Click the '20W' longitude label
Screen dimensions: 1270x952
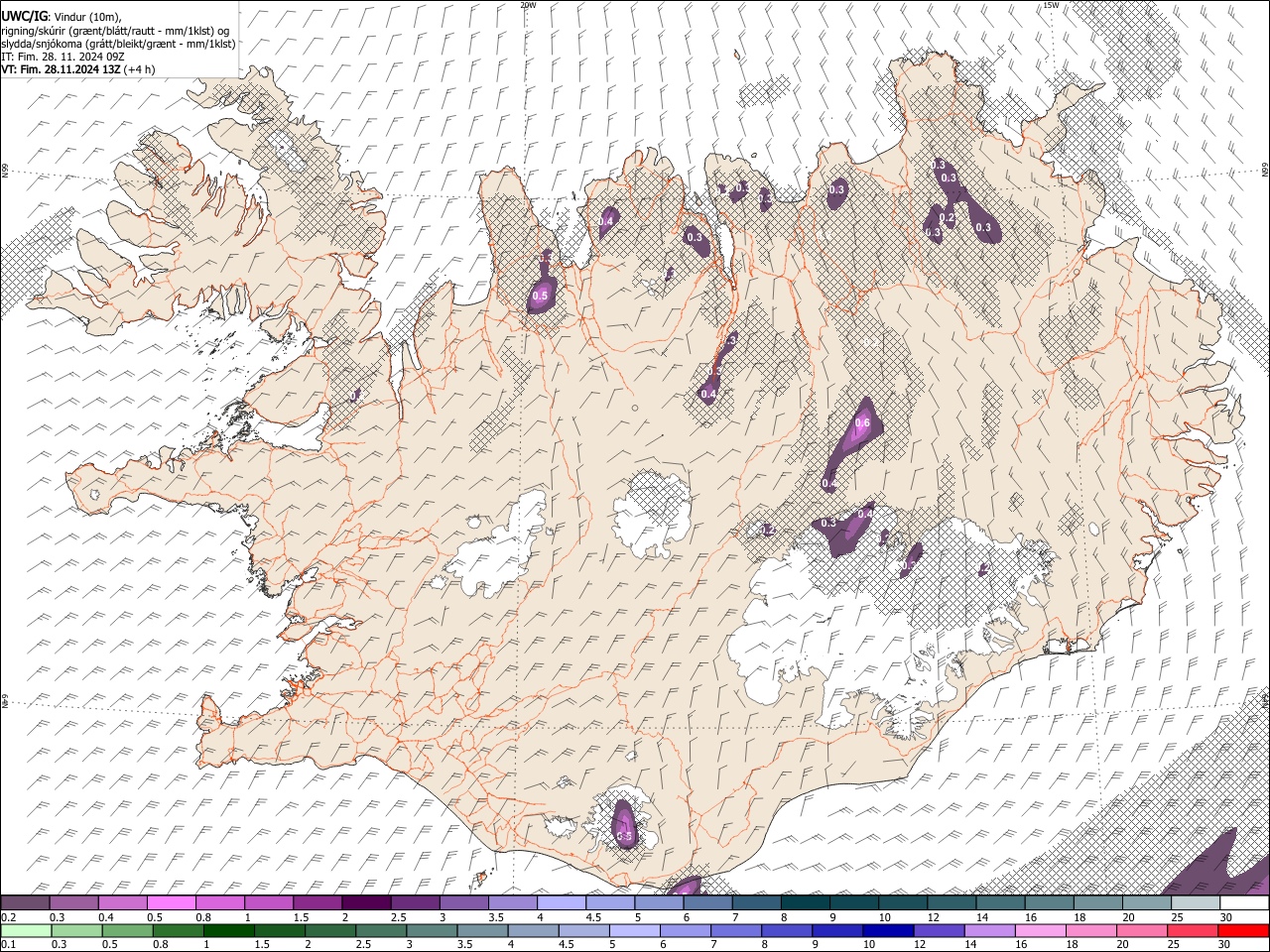click(x=528, y=5)
